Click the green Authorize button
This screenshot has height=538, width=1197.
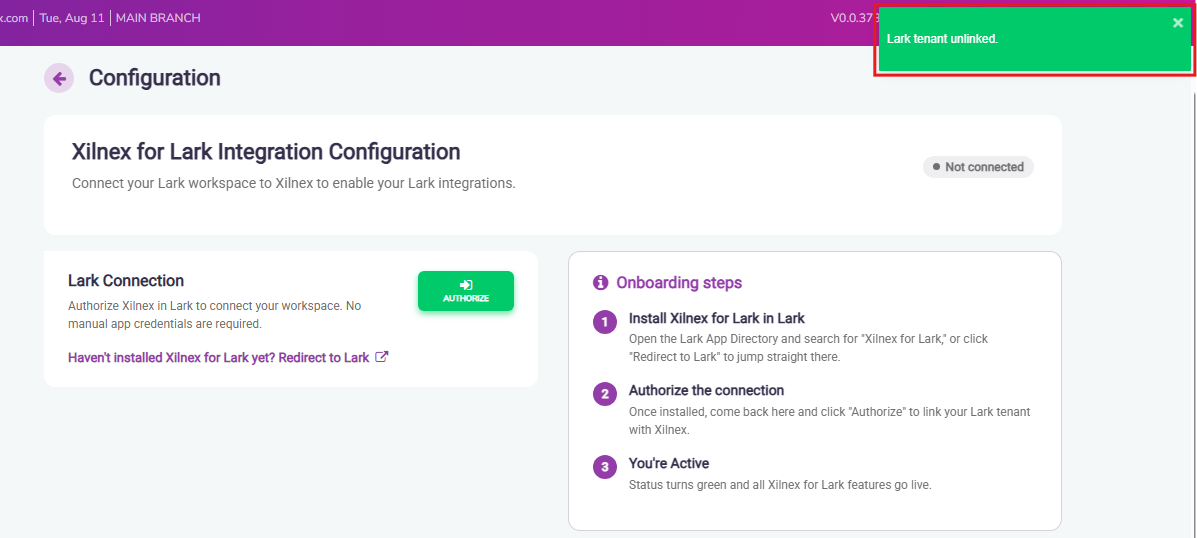pos(466,291)
